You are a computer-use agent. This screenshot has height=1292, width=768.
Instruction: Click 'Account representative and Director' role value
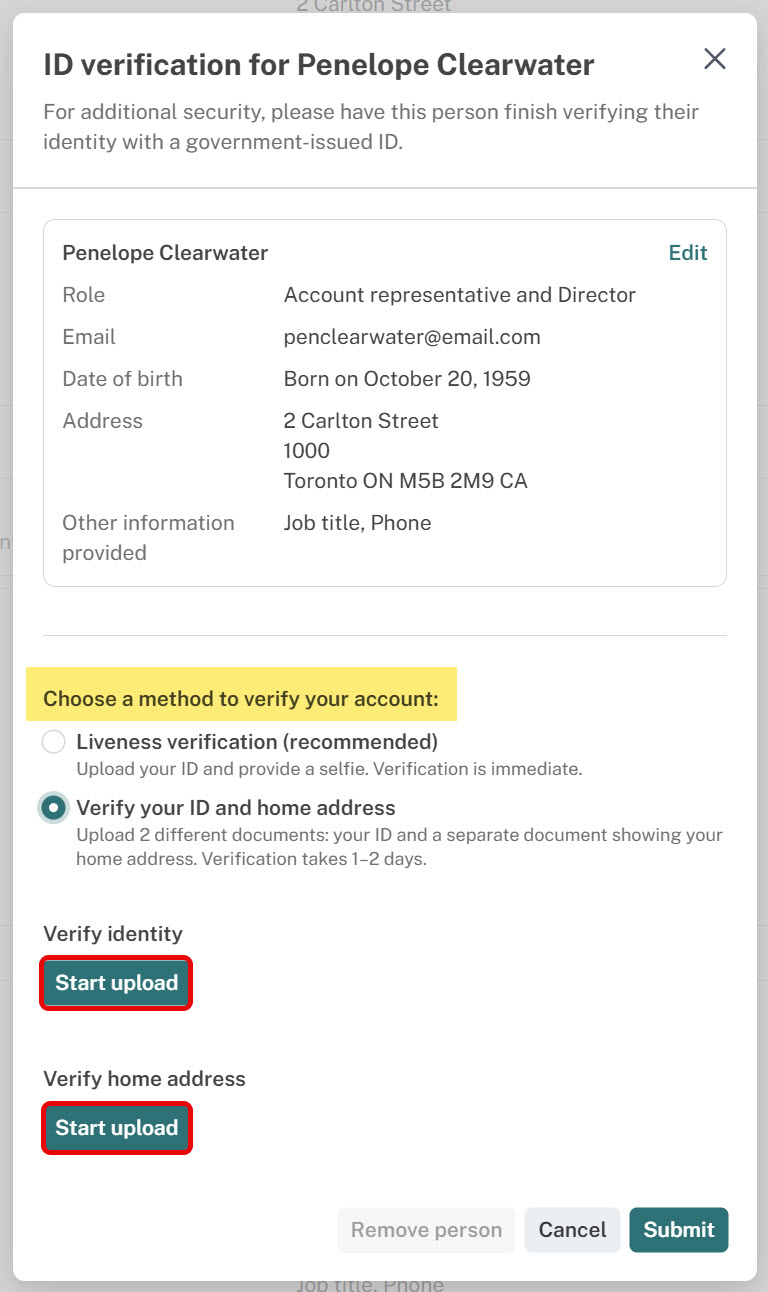460,295
